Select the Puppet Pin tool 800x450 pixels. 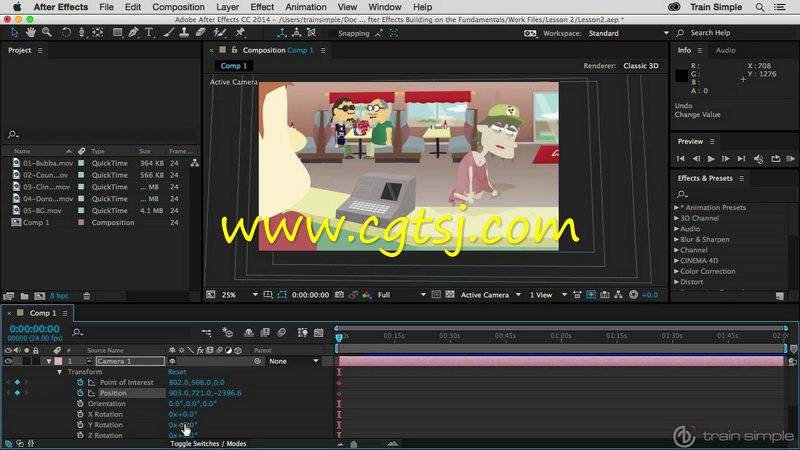(x=240, y=33)
